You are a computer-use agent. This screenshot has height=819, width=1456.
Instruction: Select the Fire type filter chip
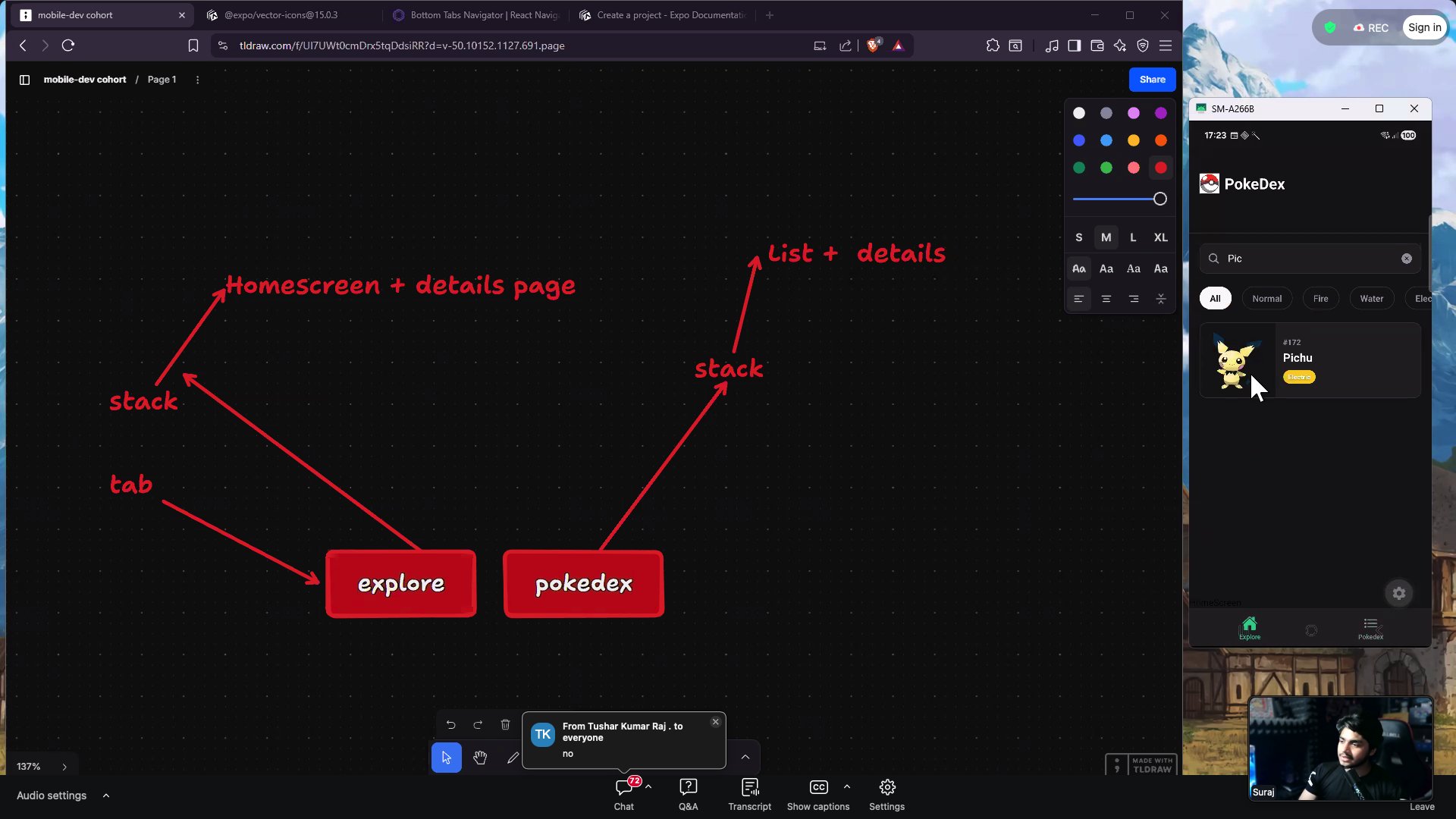(1320, 299)
